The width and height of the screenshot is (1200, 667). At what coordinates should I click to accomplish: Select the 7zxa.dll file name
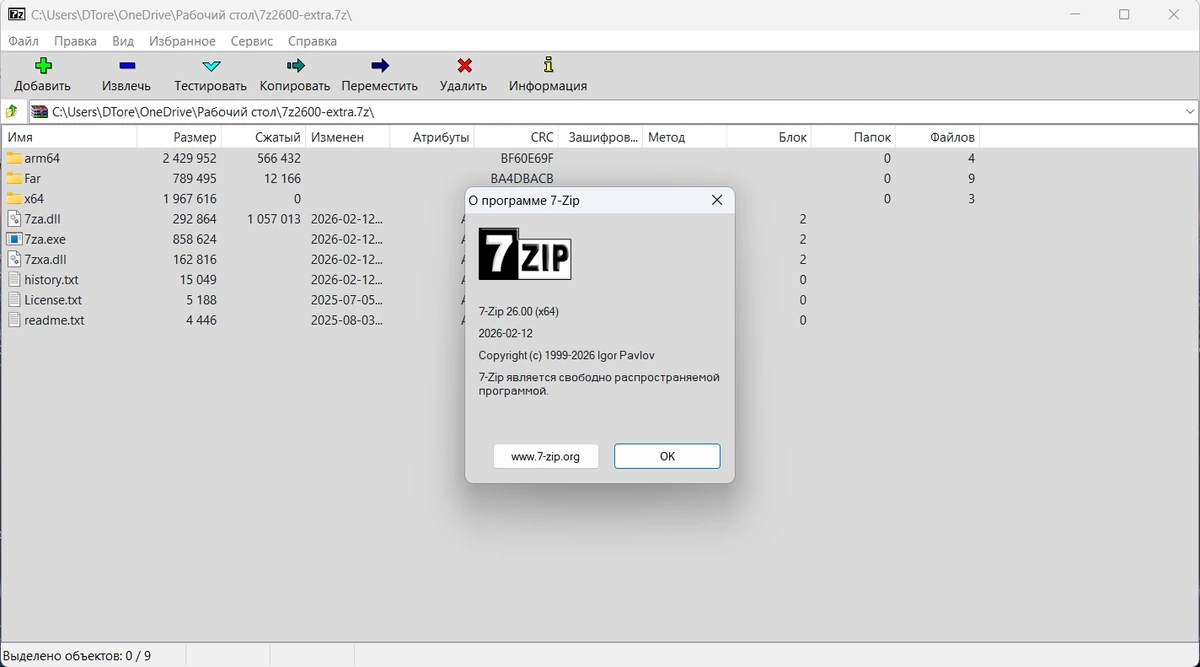coord(45,259)
